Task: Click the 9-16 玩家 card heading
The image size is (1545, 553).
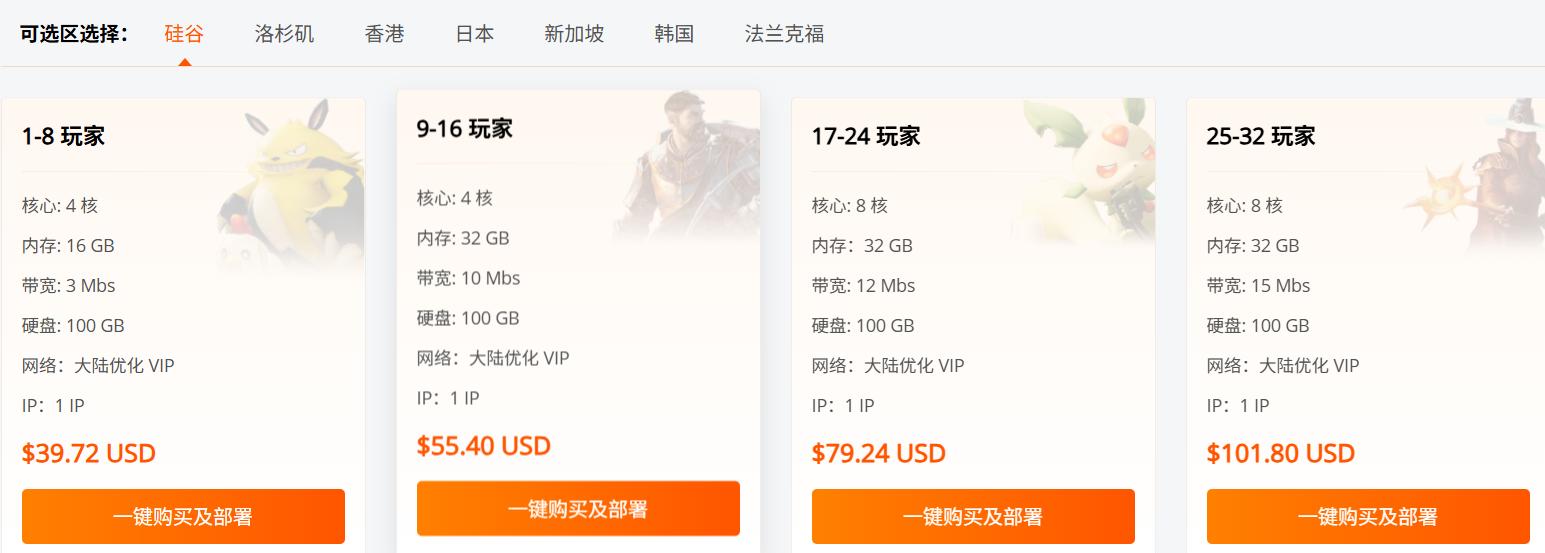Action: tap(464, 129)
